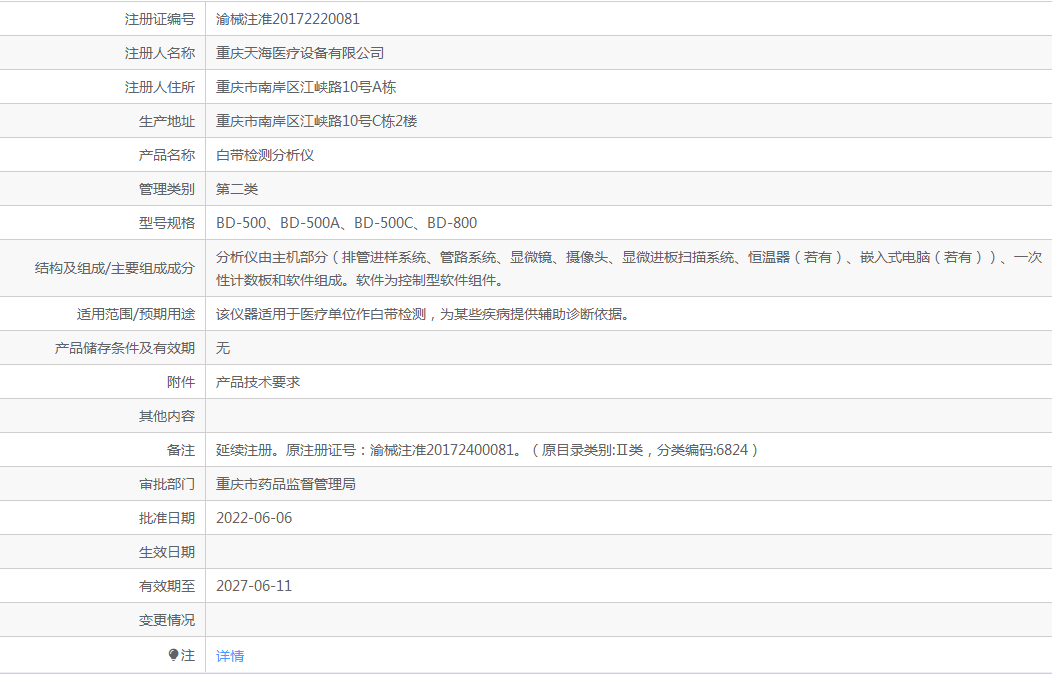Click the 结构及组成/主要组成成分 label
This screenshot has width=1052, height=678.
(115, 268)
